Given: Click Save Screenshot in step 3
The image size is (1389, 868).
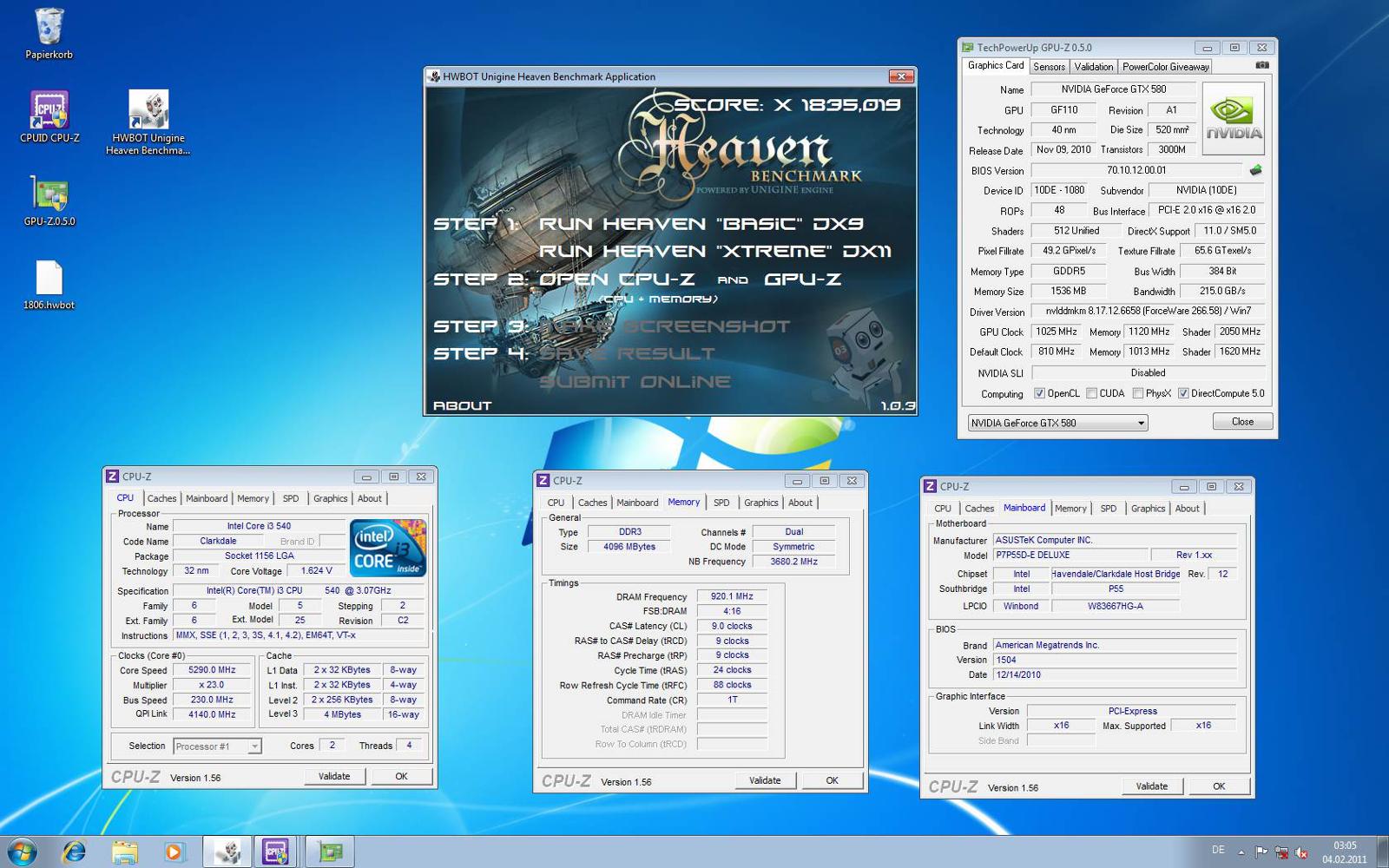Looking at the screenshot, I should (x=664, y=326).
